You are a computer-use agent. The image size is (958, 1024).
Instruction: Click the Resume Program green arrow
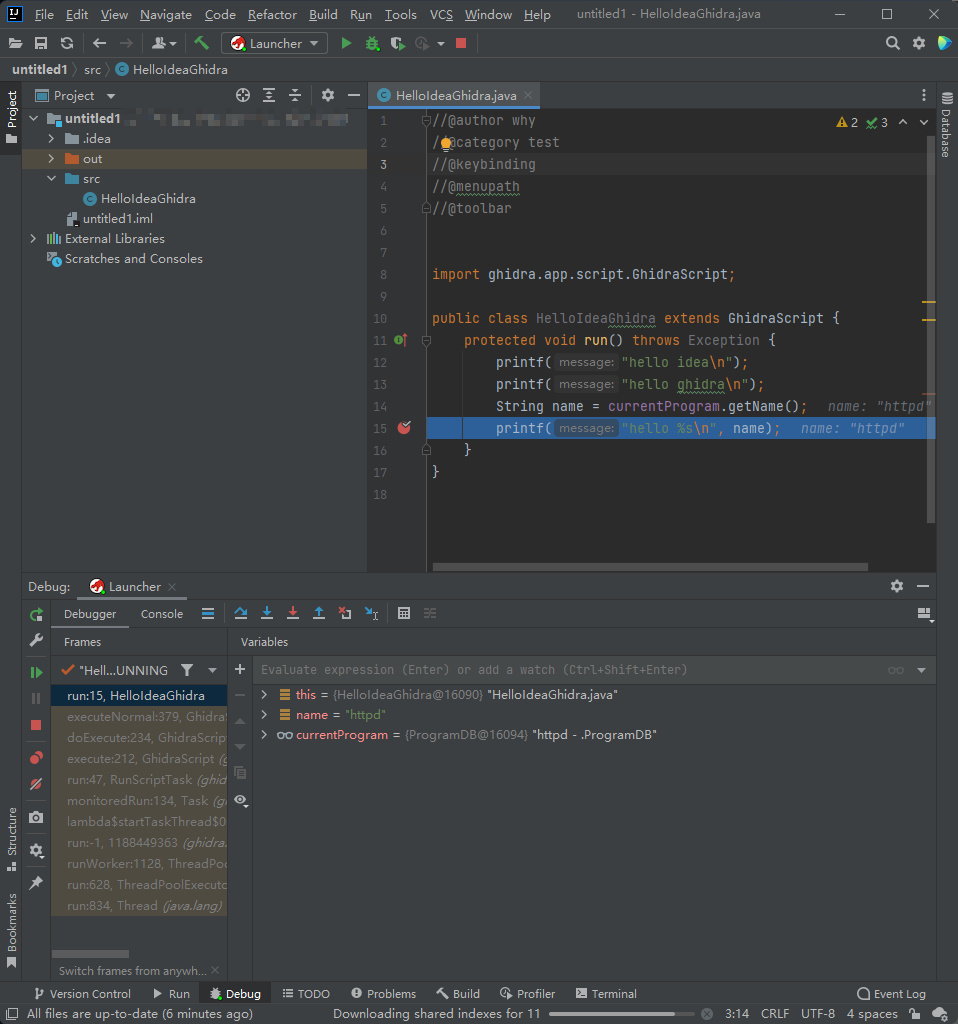(x=36, y=671)
